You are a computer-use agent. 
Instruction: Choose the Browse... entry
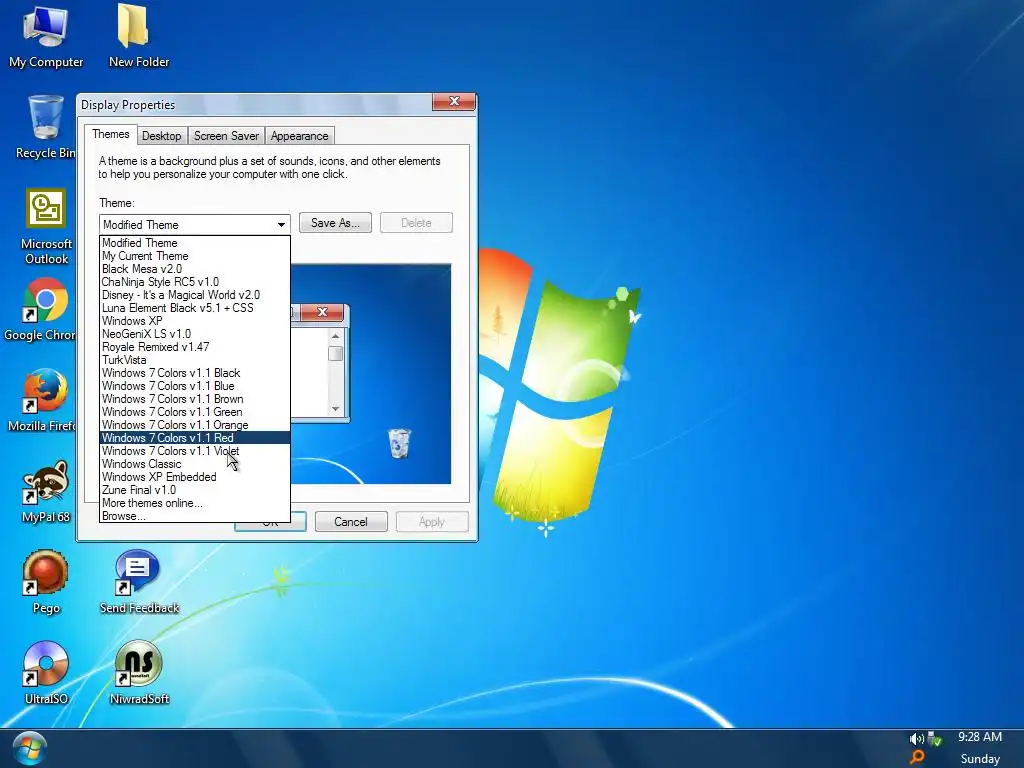tap(195, 516)
